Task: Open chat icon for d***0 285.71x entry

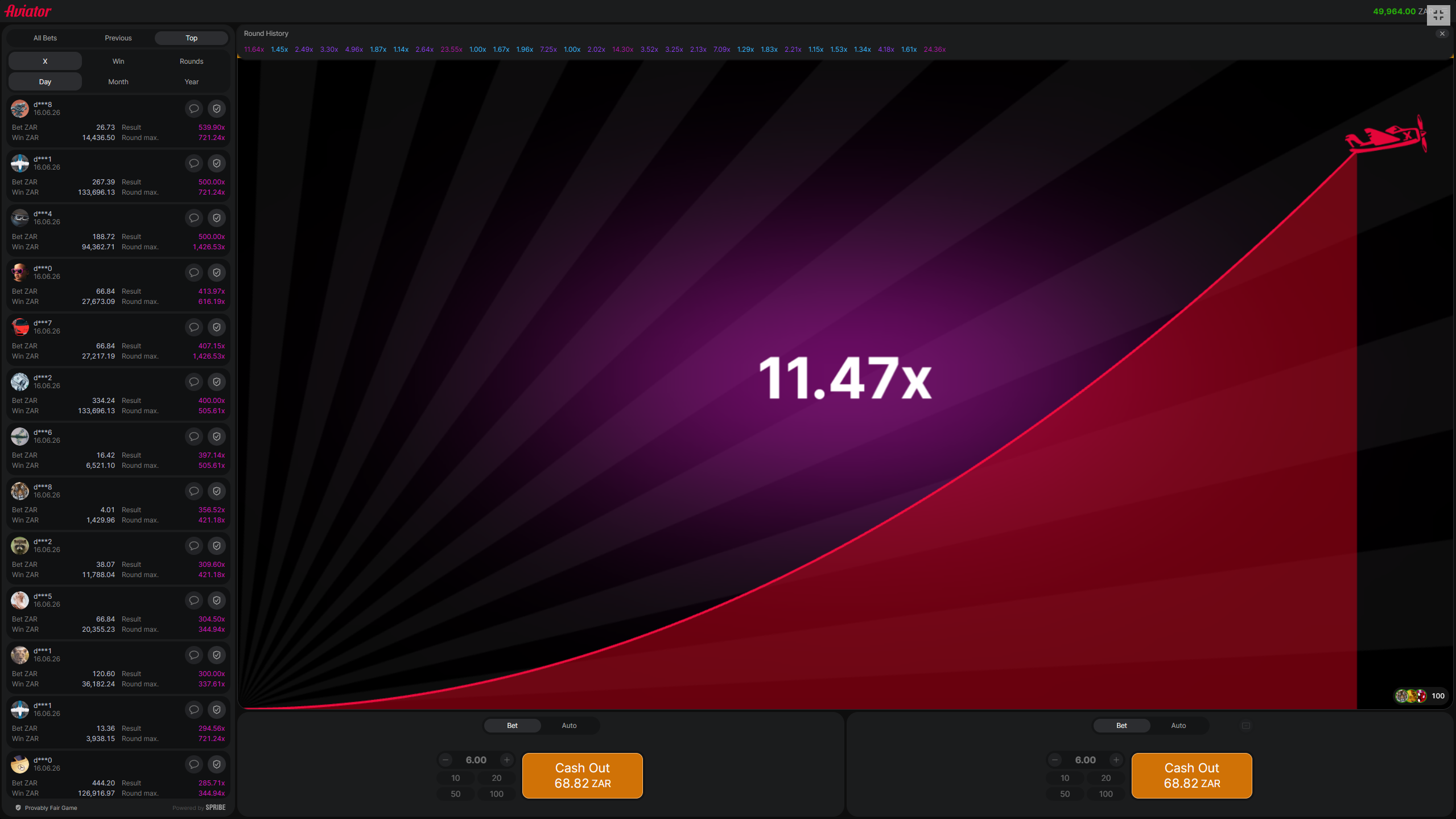Action: (x=194, y=764)
